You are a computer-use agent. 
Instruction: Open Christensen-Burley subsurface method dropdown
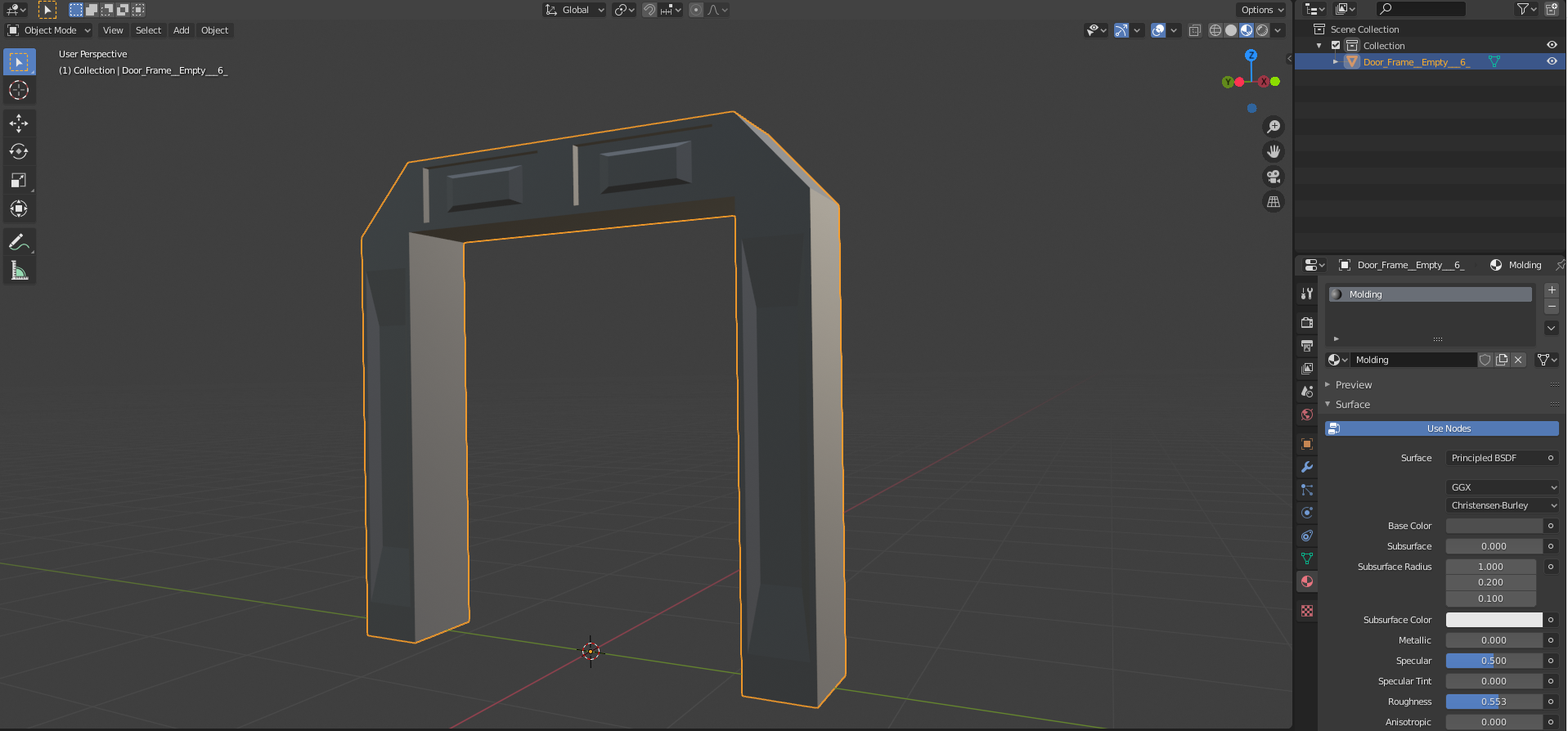(x=1502, y=505)
